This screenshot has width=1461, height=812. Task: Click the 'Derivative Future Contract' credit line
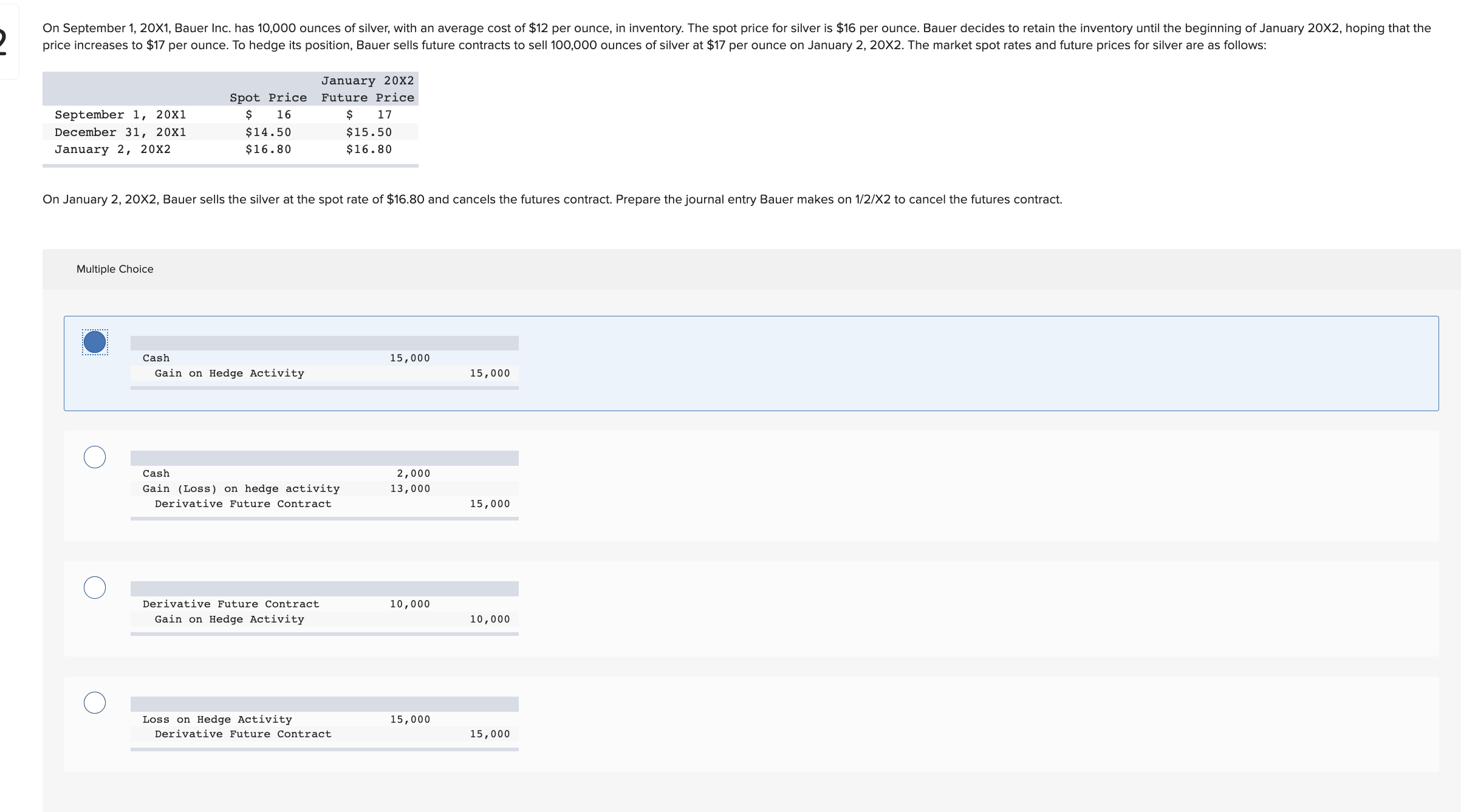coord(243,503)
